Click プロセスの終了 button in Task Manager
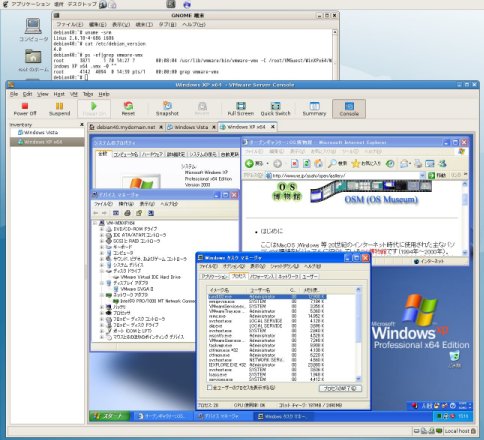484x440 pixels. click(x=340, y=388)
